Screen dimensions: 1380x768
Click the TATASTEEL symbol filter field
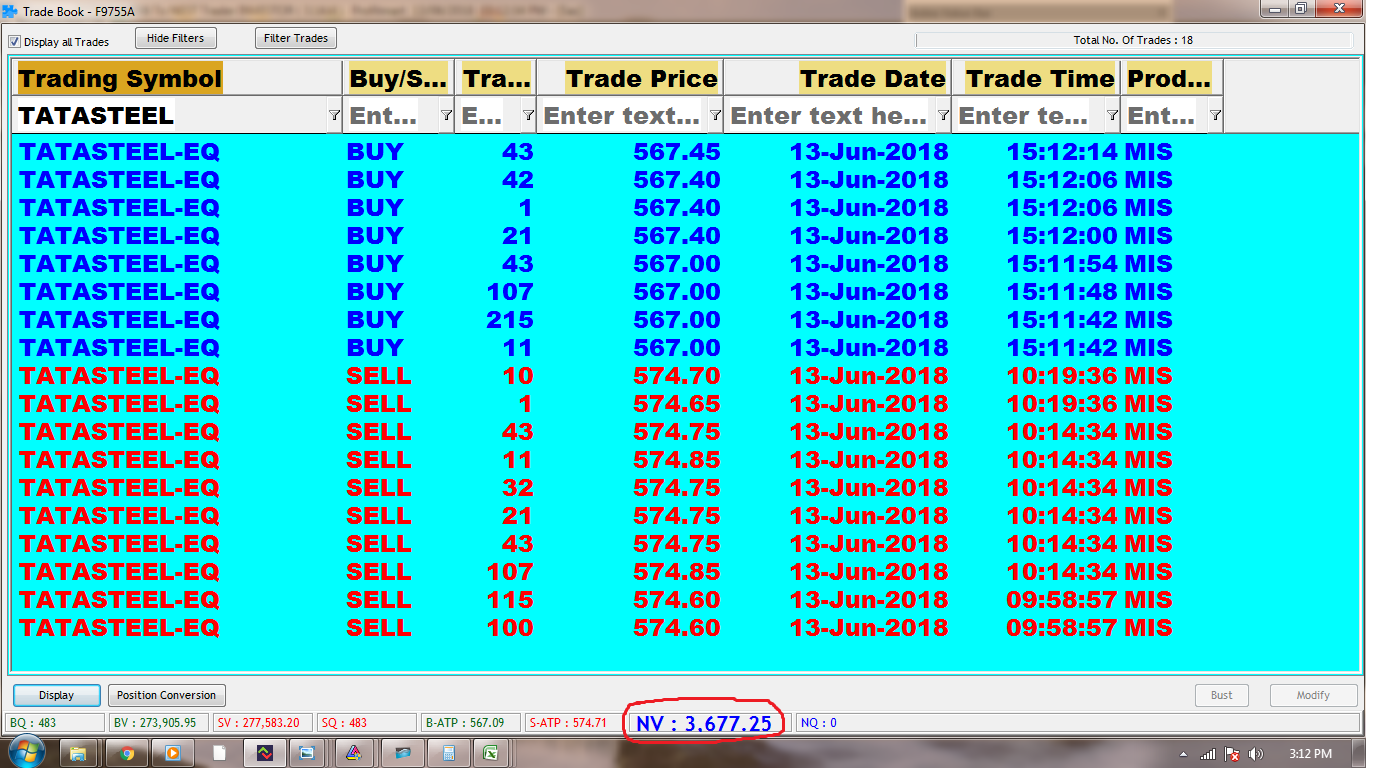(x=172, y=116)
